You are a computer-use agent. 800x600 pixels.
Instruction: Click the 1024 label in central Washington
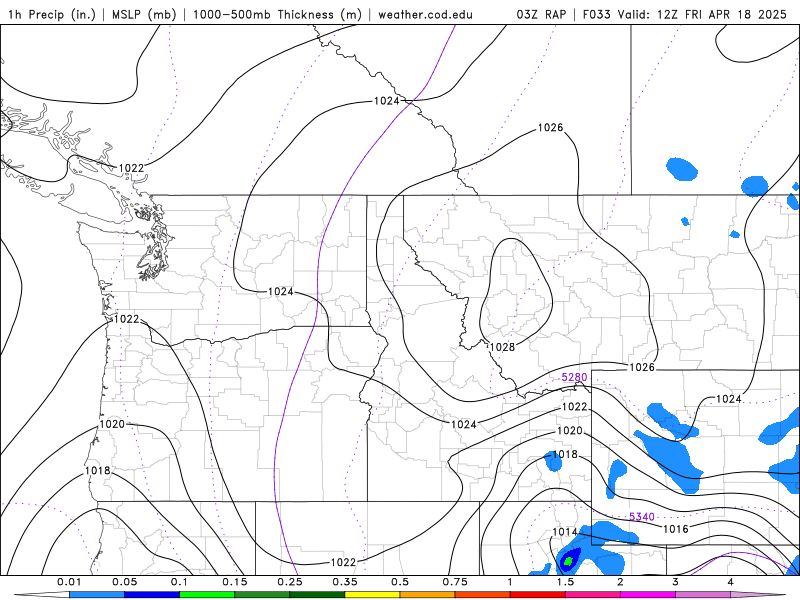pos(281,291)
